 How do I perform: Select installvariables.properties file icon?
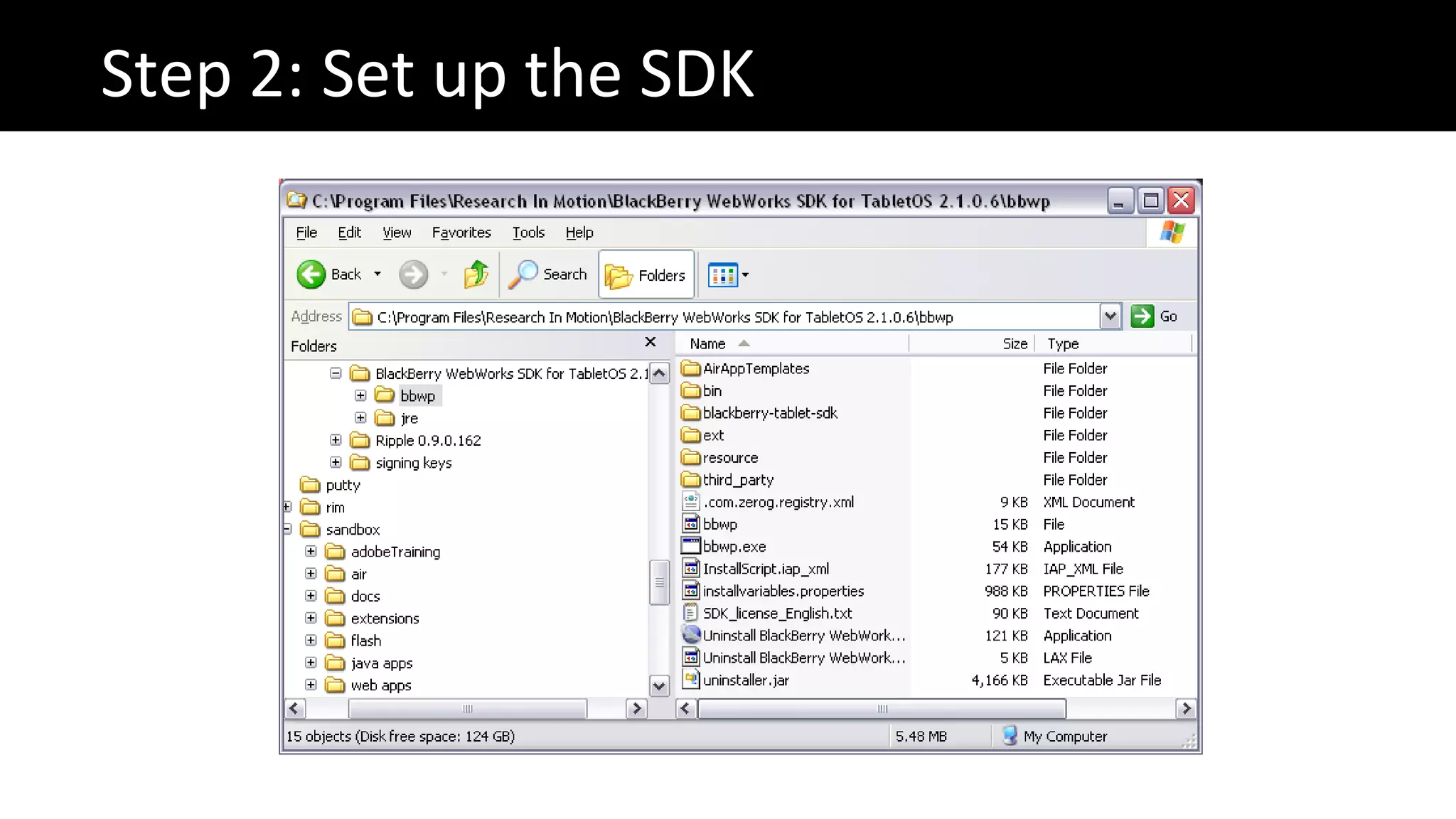pyautogui.click(x=690, y=591)
